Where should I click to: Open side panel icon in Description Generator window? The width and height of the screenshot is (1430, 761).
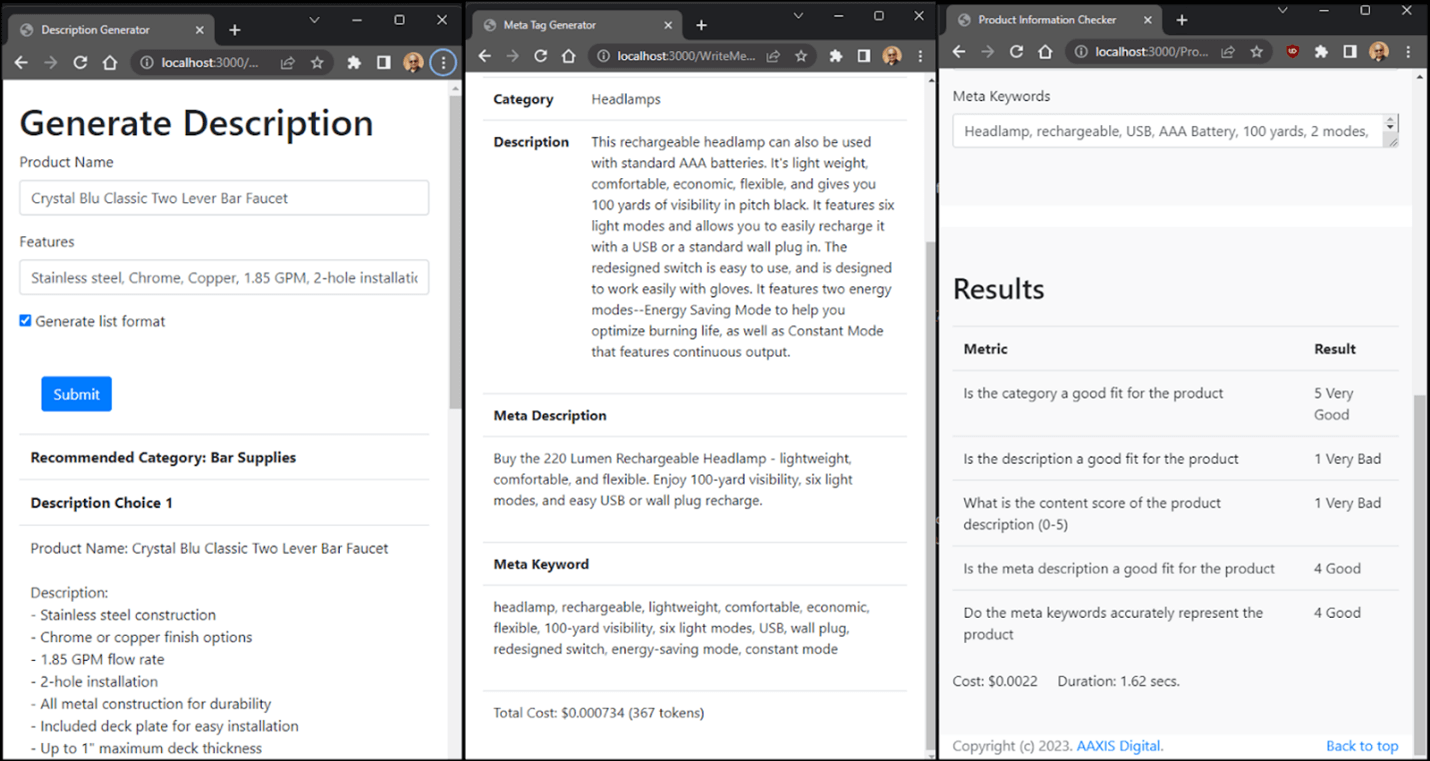(x=383, y=63)
